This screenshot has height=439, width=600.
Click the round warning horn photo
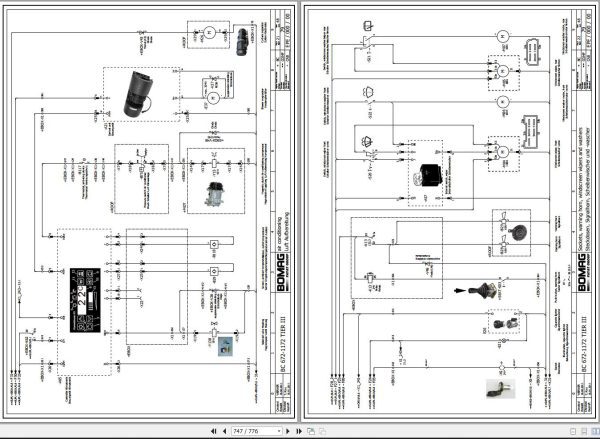click(x=517, y=232)
